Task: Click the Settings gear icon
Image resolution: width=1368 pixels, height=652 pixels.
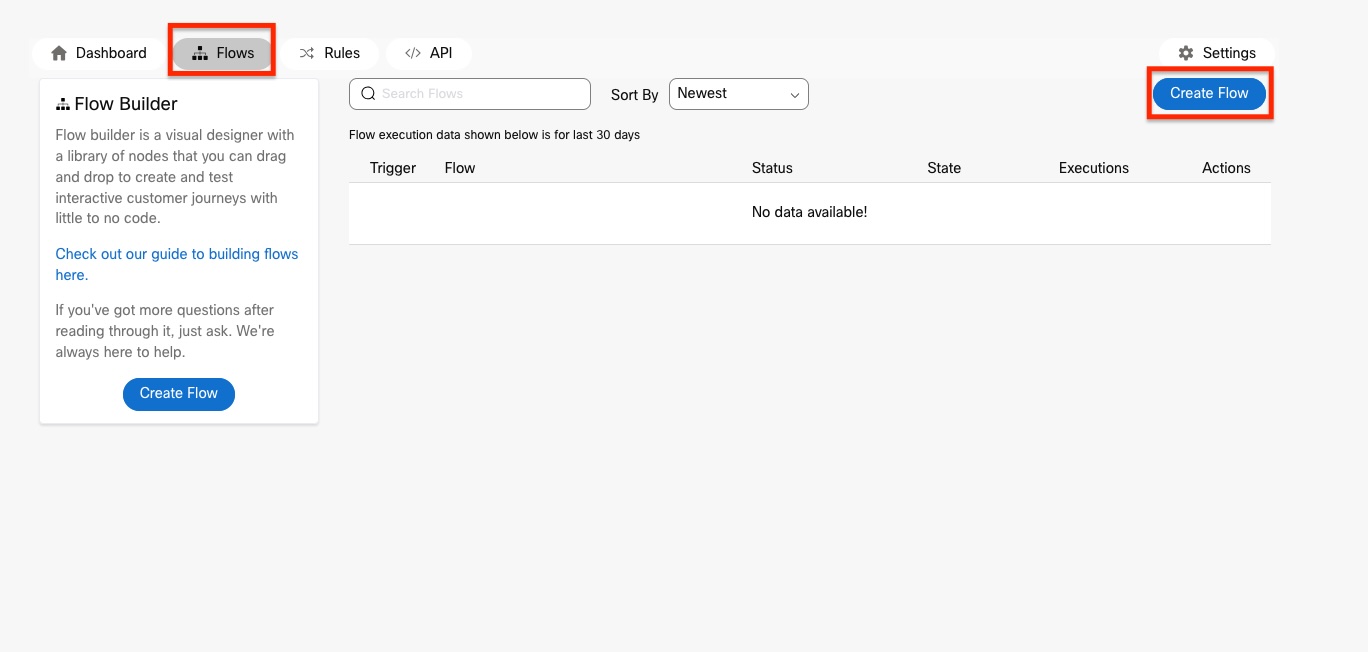Action: coord(1186,53)
